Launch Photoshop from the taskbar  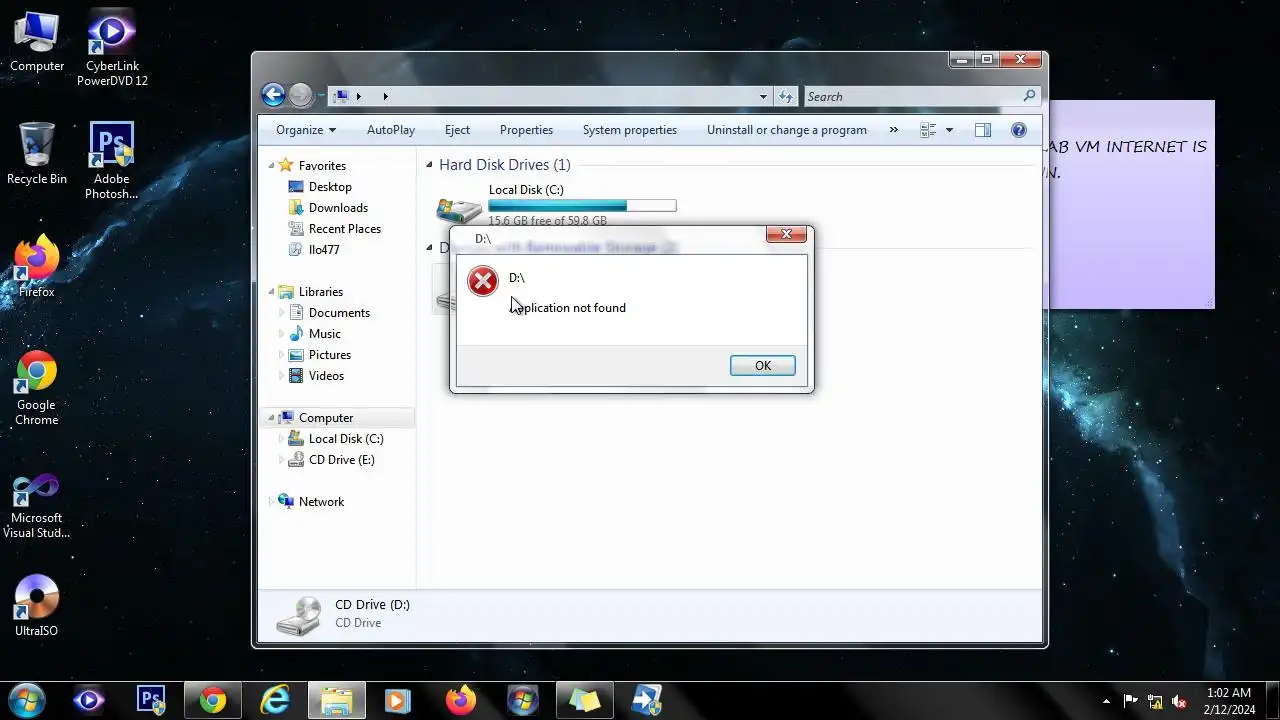(x=151, y=700)
